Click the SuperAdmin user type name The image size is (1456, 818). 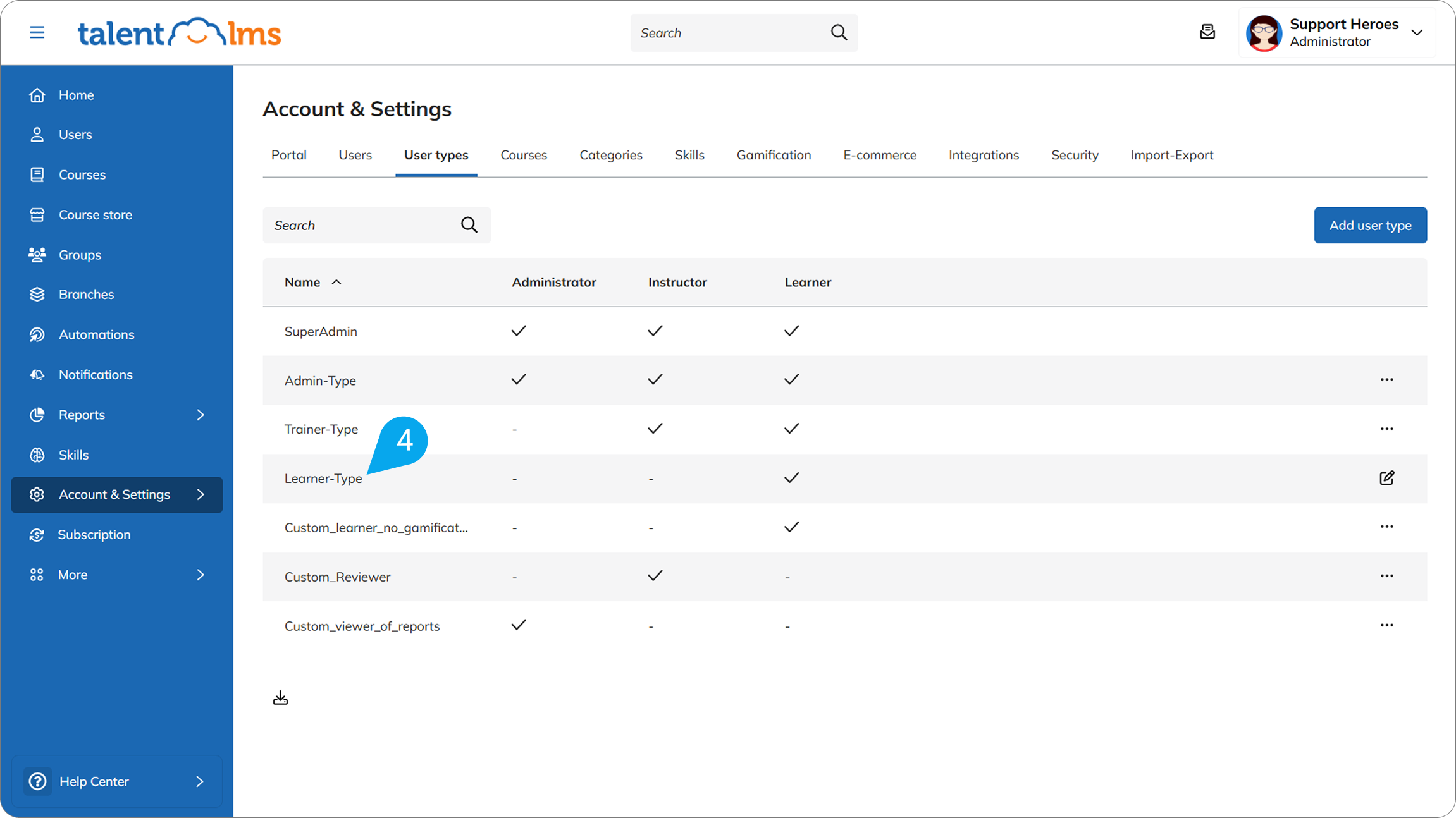tap(321, 332)
